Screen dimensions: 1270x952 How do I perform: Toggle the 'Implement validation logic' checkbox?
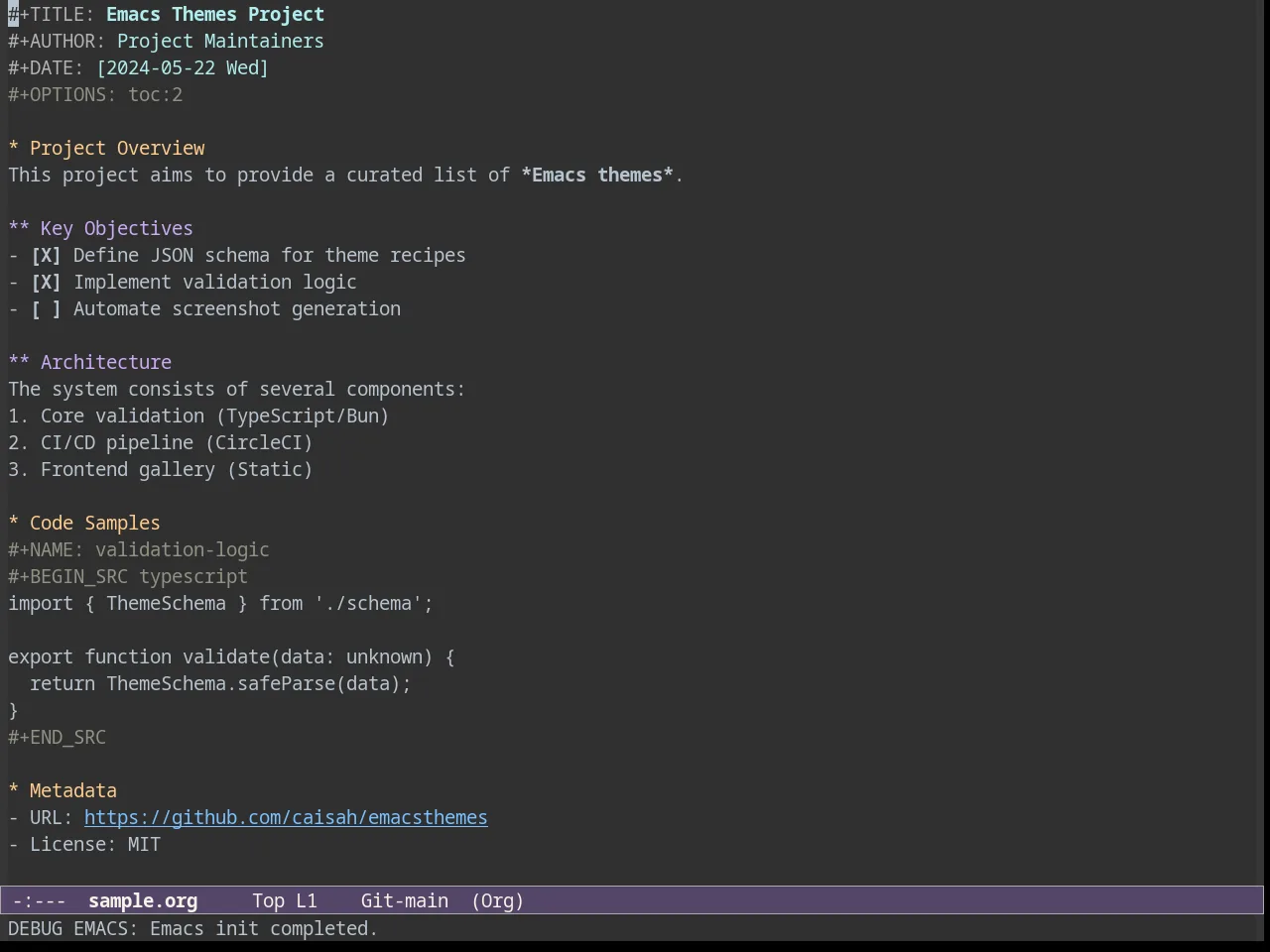click(x=46, y=283)
